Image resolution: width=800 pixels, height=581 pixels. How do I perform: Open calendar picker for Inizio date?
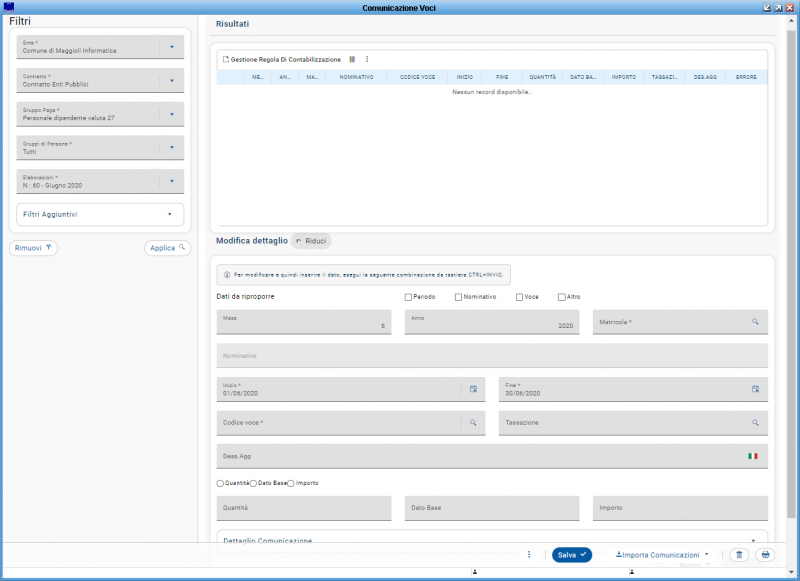tap(474, 389)
